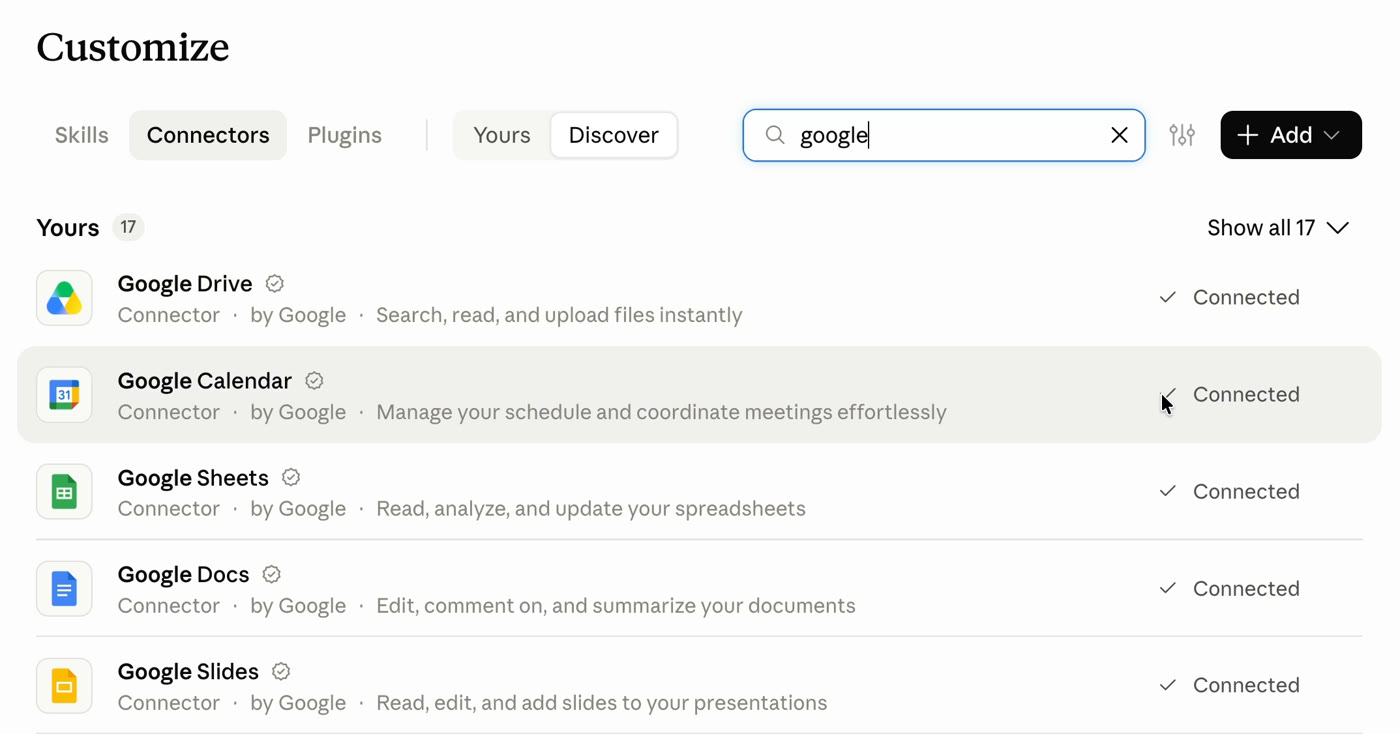Click the checkmark in Google Slides row
Screen dimensions: 1400x734
[x=1167, y=685]
